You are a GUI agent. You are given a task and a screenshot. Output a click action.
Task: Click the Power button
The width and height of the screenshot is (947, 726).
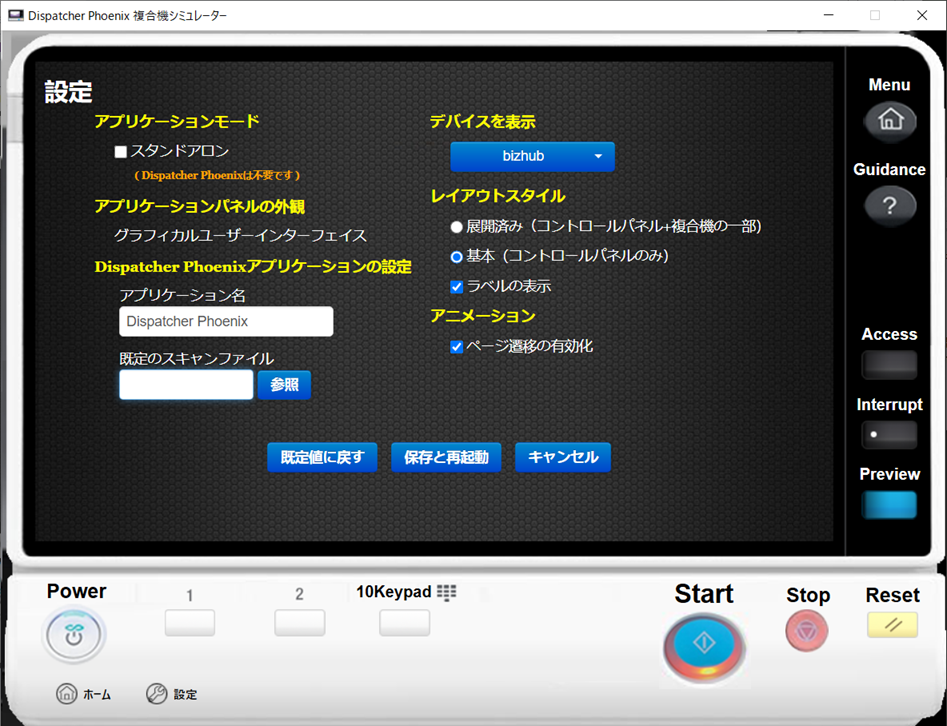pos(74,635)
